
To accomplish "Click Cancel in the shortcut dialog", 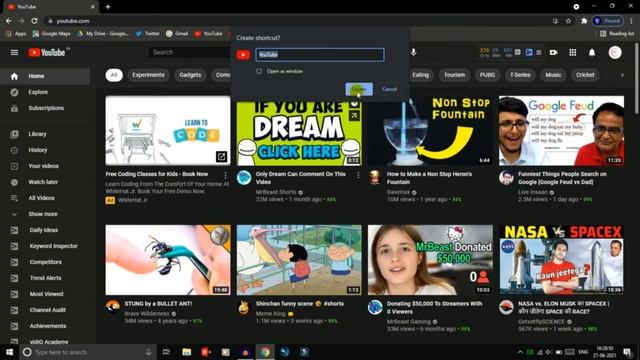I will tap(389, 89).
